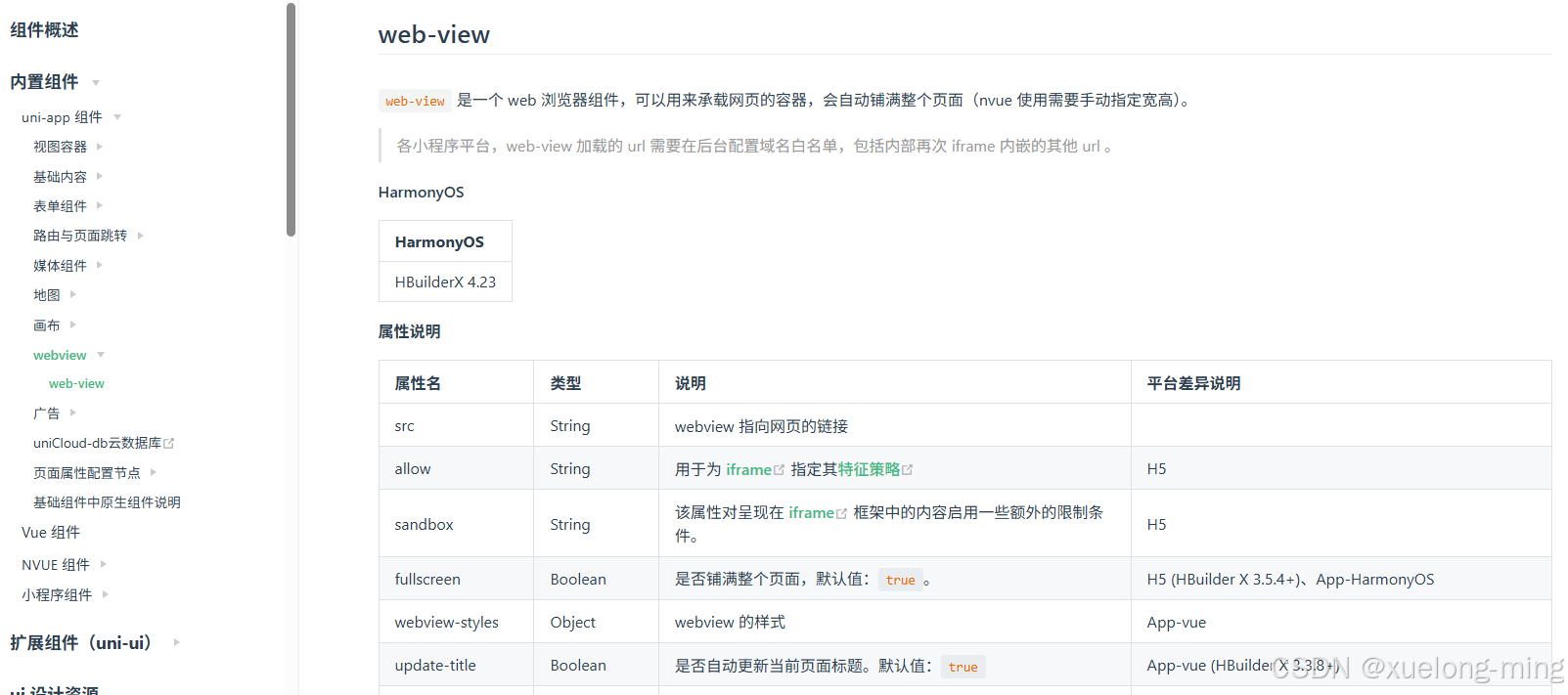
Task: Open uniCloud-db云数据库 external link
Action: point(97,443)
